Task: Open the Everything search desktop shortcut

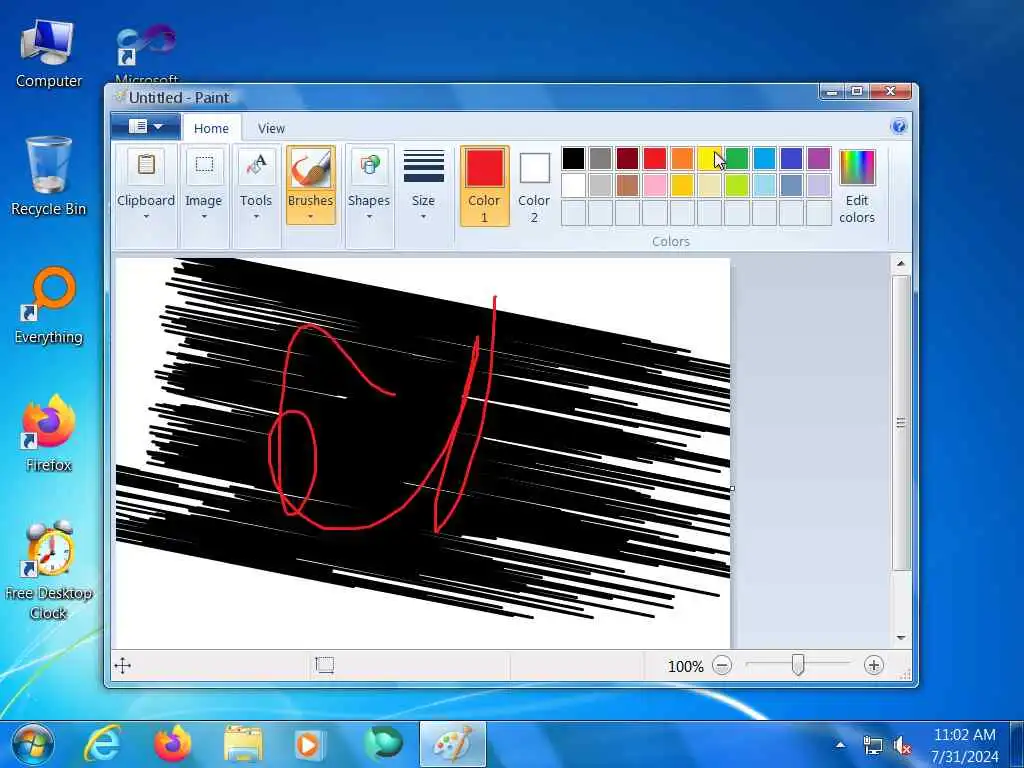Action: coord(49,306)
